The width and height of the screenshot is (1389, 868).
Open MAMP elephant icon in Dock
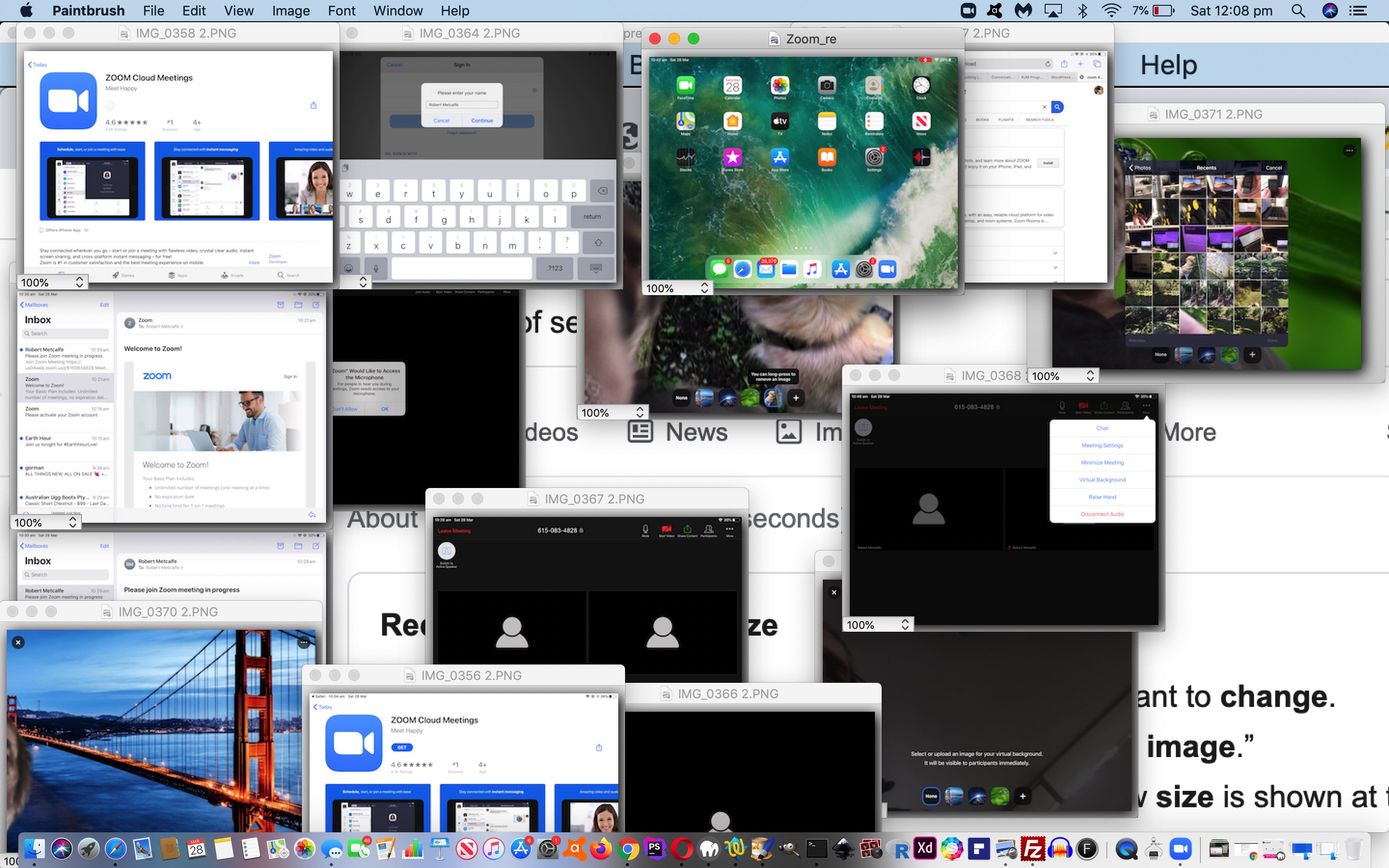[709, 849]
